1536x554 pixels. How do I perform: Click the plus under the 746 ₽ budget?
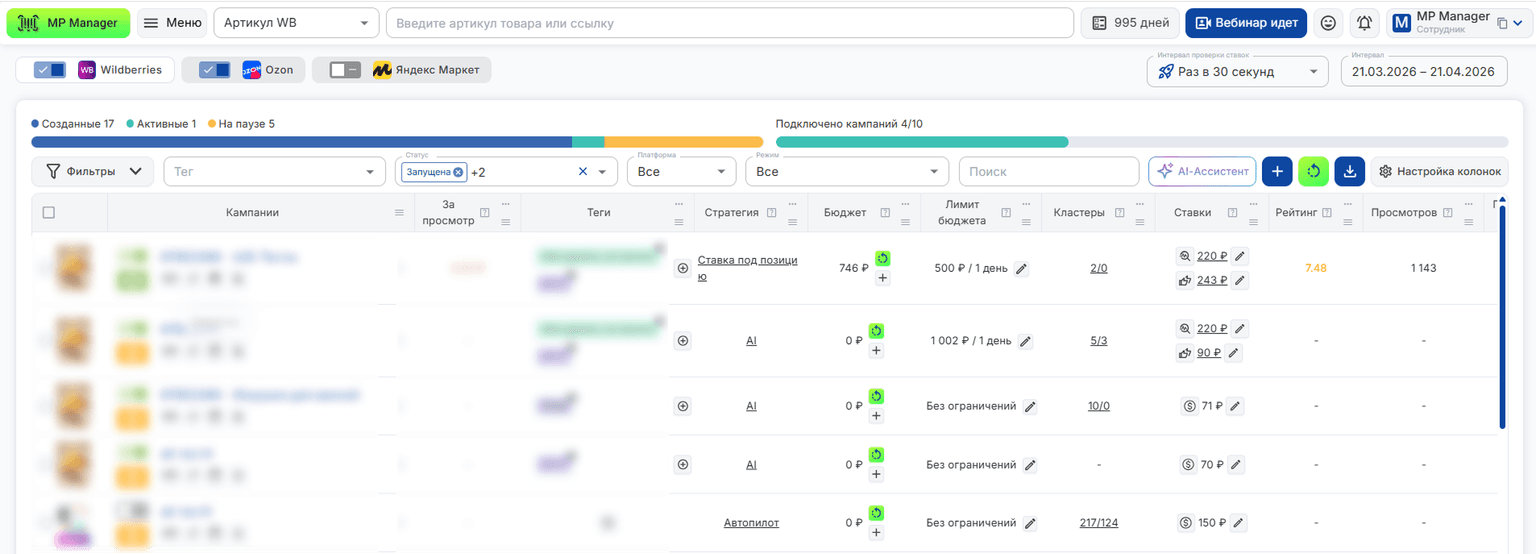point(882,278)
